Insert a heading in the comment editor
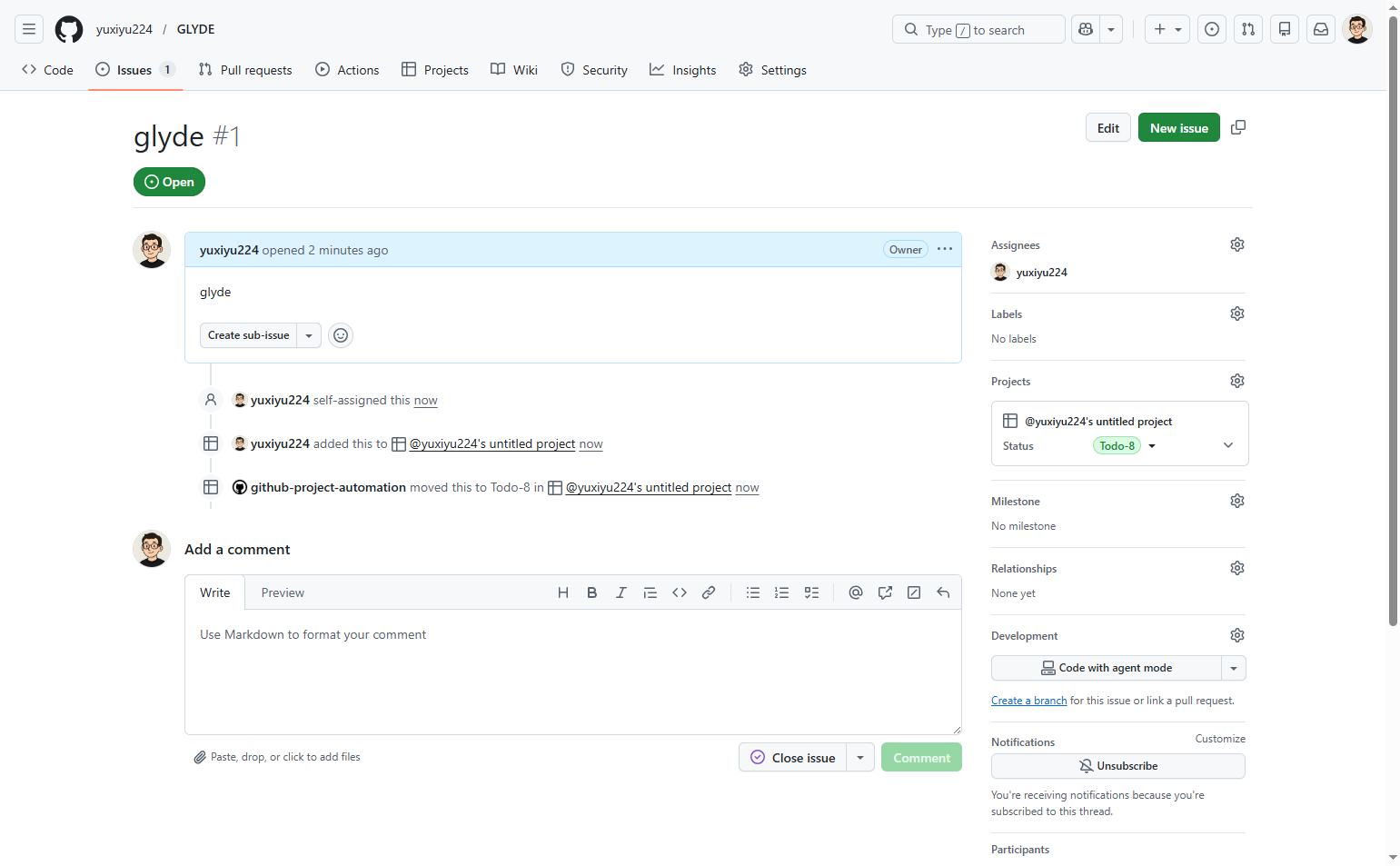This screenshot has width=1400, height=866. [563, 592]
